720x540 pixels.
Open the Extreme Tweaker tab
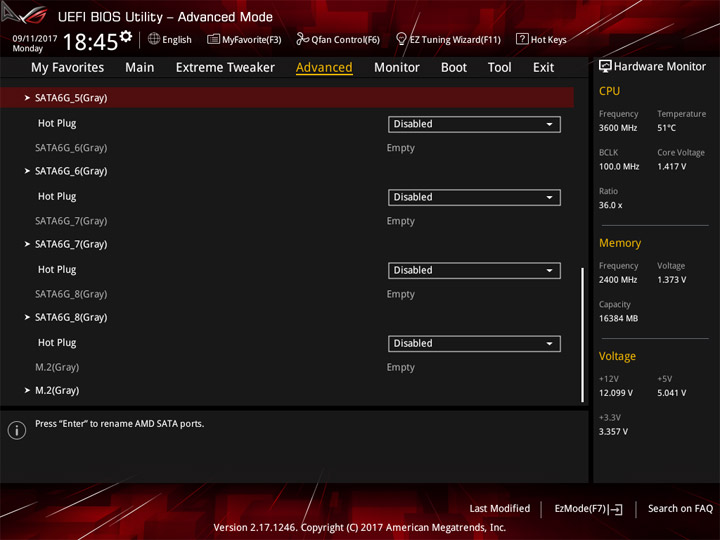tap(225, 68)
